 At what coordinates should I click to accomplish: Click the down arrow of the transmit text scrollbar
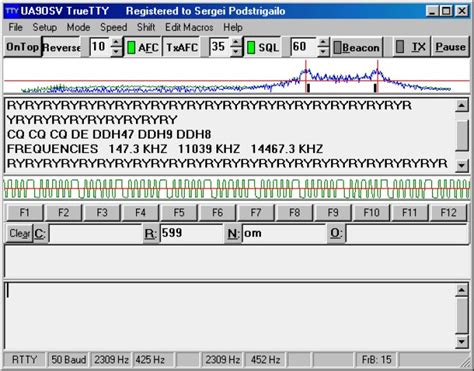(x=462, y=341)
